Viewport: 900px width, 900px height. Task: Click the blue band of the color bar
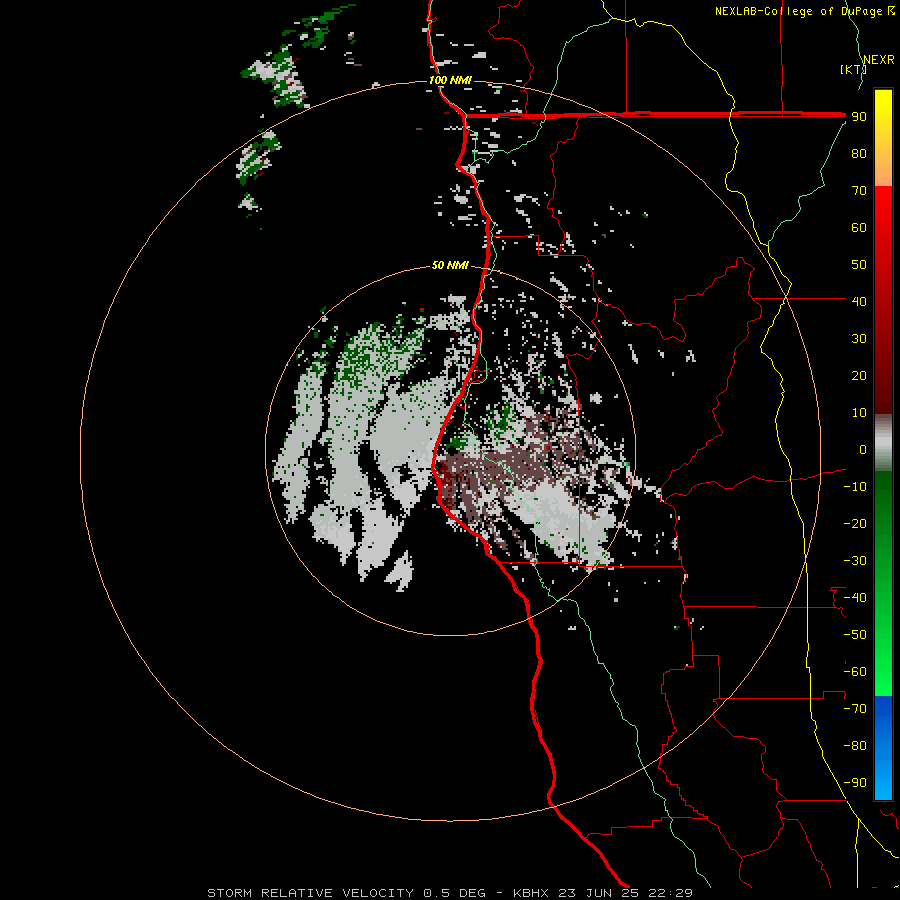883,748
